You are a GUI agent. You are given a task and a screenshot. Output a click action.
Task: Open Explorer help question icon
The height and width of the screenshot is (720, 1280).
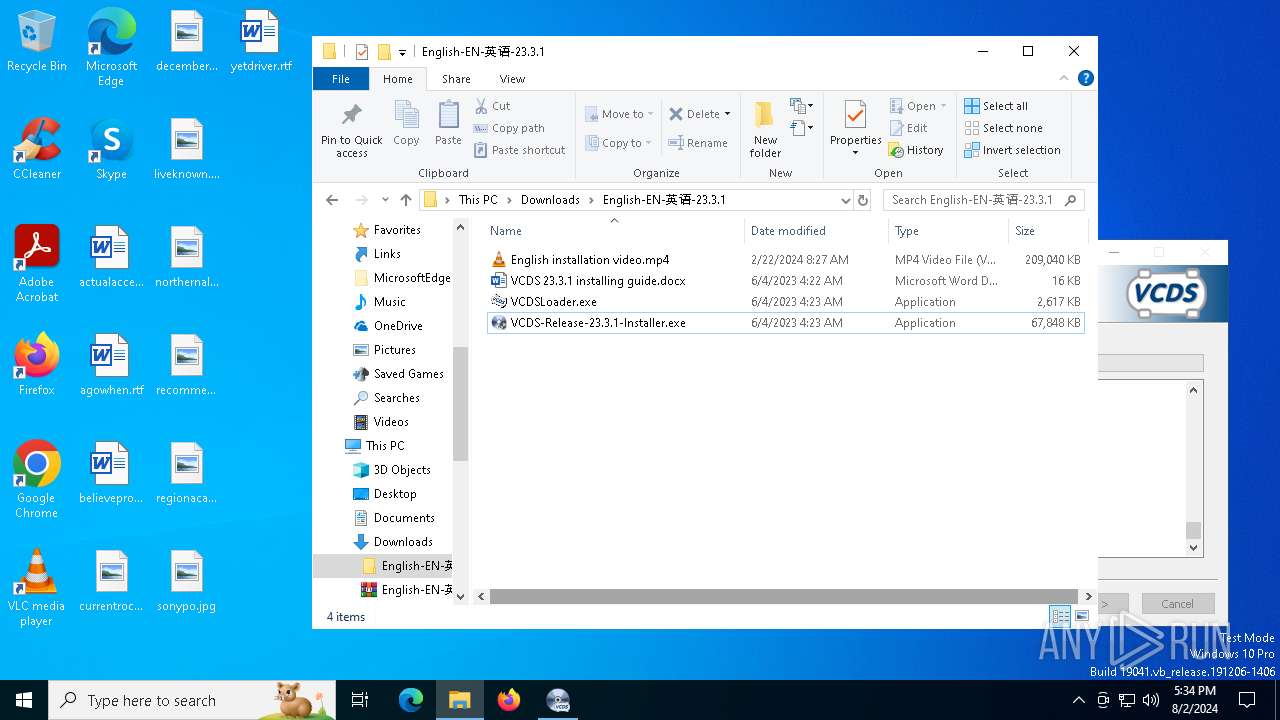1085,78
